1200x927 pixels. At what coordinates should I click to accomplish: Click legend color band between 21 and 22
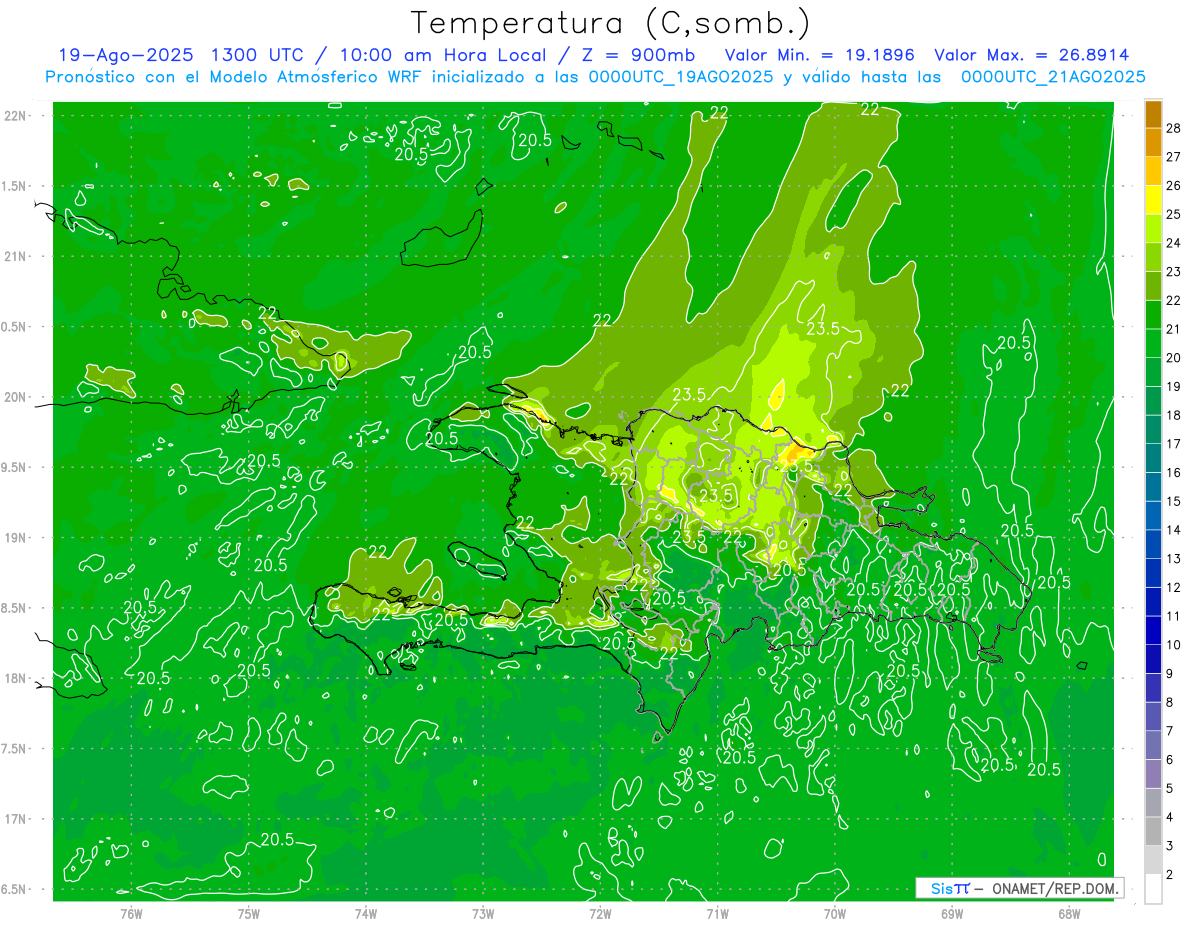coord(1153,315)
